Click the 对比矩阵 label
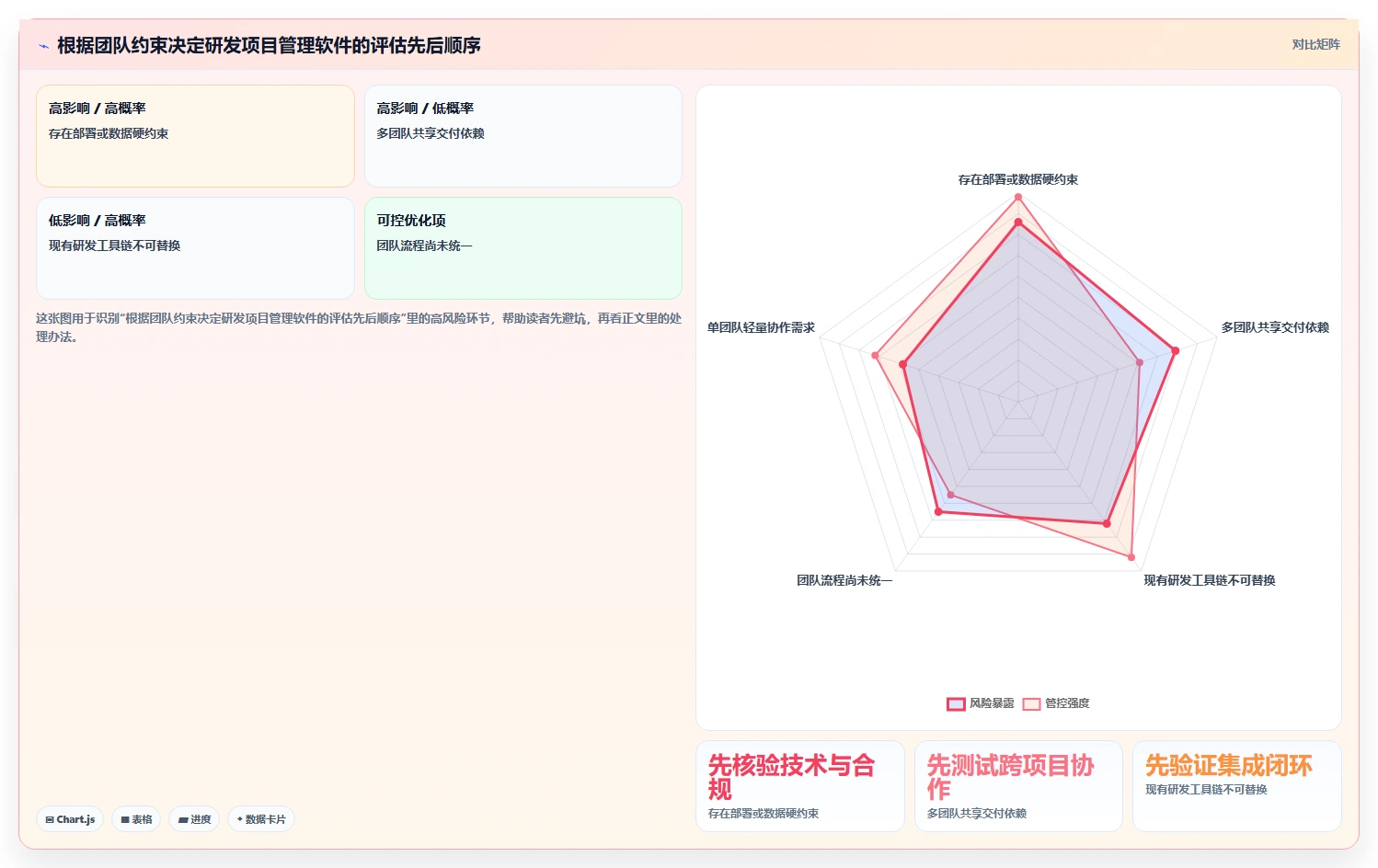 tap(1315, 44)
